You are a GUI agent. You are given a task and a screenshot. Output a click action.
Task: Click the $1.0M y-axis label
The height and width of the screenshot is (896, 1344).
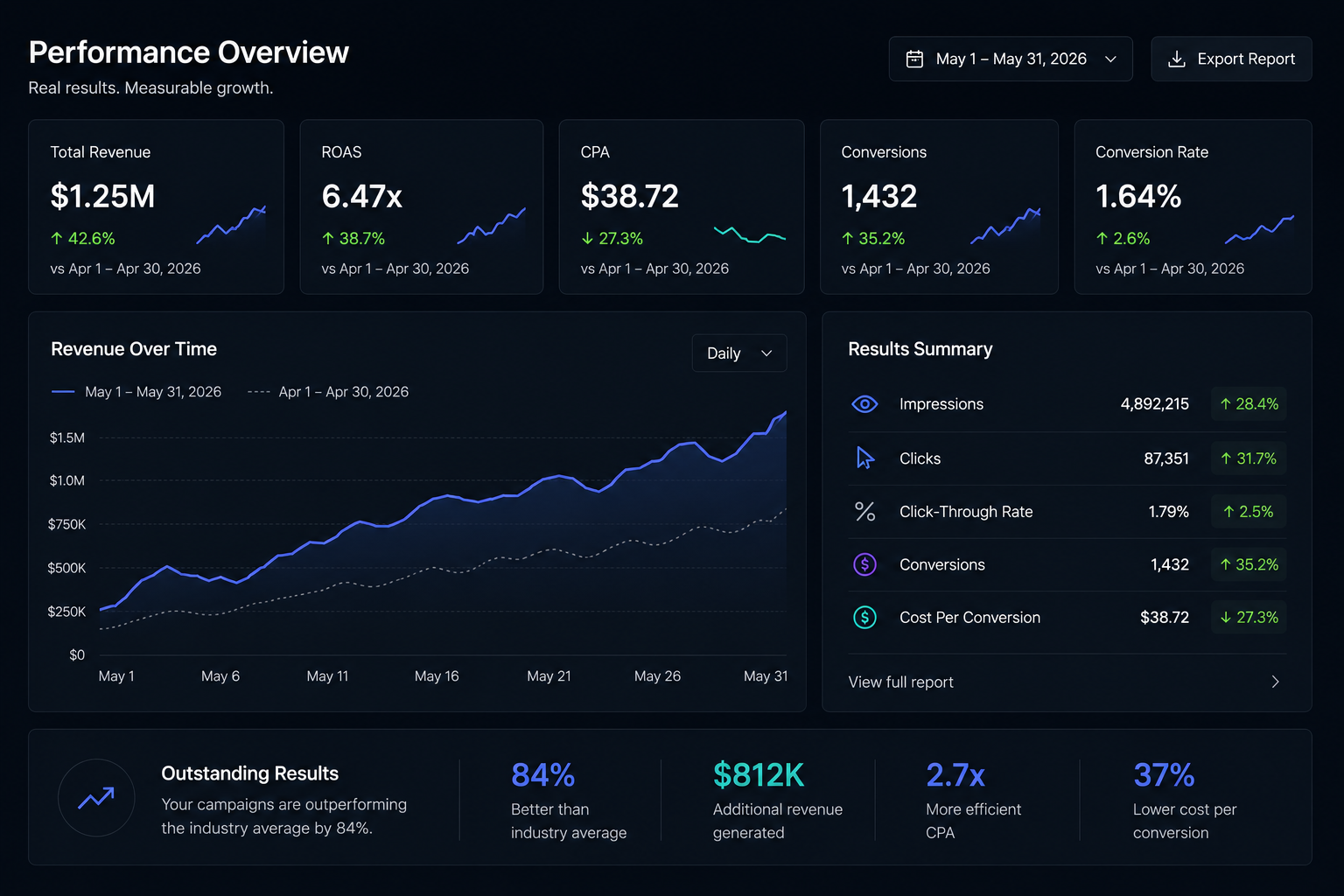pos(67,480)
